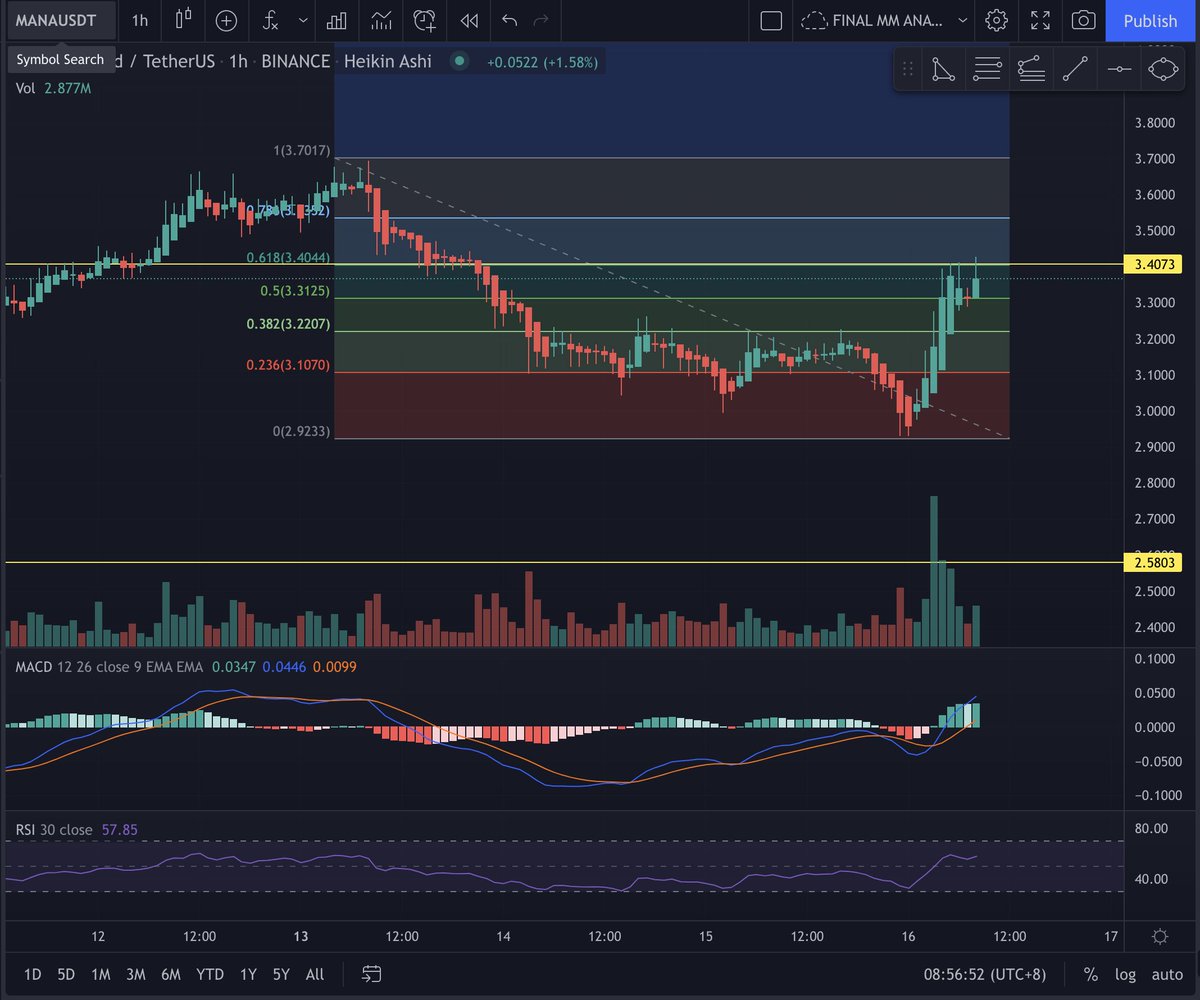Open the MANAUSDT symbol search
This screenshot has width=1200, height=1000.
60,20
